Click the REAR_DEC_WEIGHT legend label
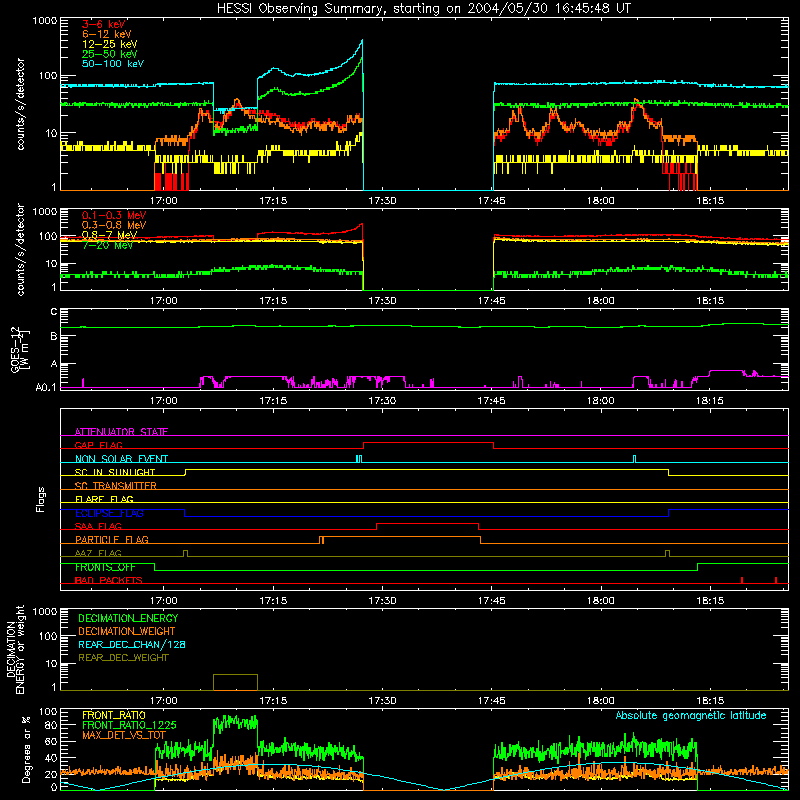Image resolution: width=800 pixels, height=800 pixels. click(x=123, y=658)
